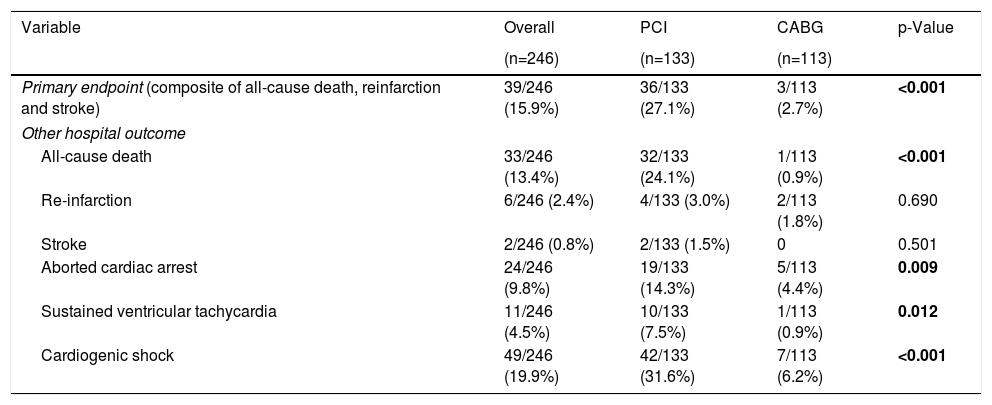Click the overall sample size (n=246)
992x405 pixels.
531,58
